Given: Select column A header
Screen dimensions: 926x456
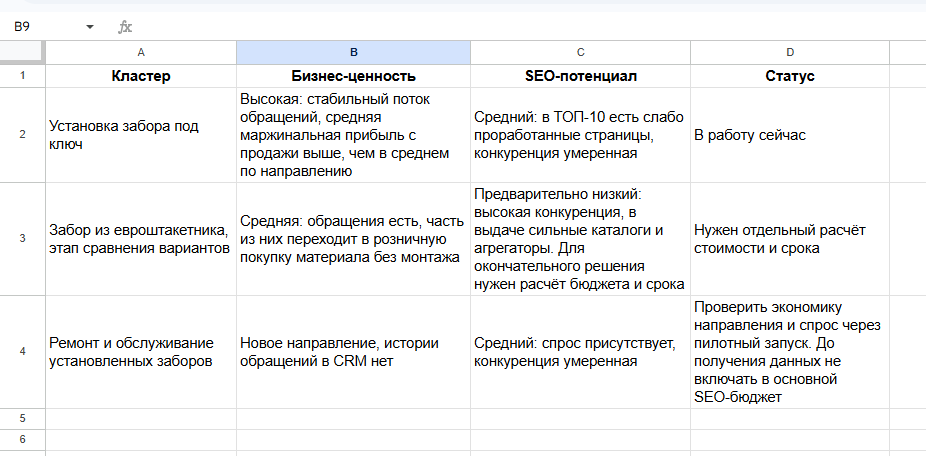Looking at the screenshot, I should click(141, 53).
